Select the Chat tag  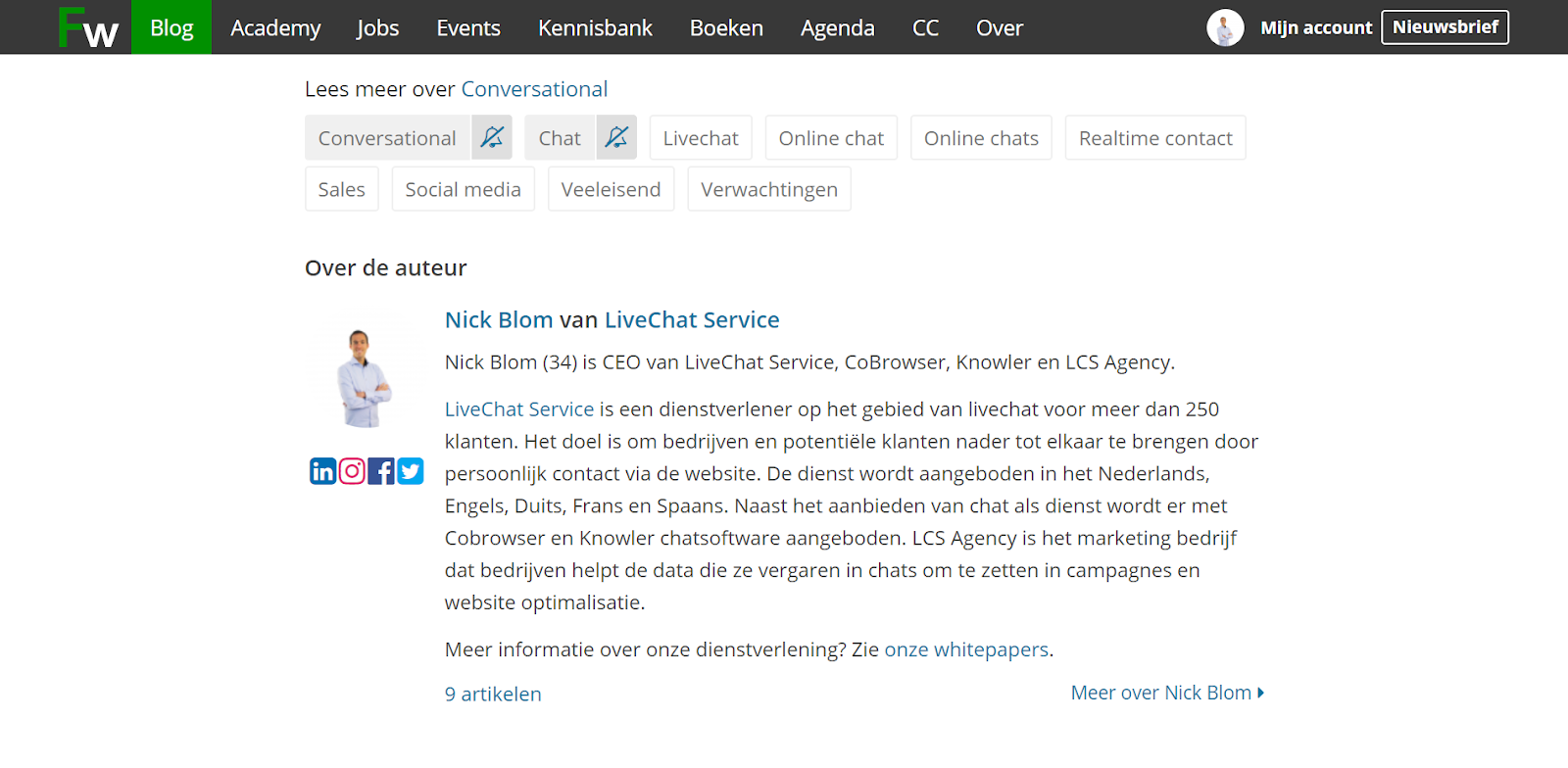pos(560,138)
